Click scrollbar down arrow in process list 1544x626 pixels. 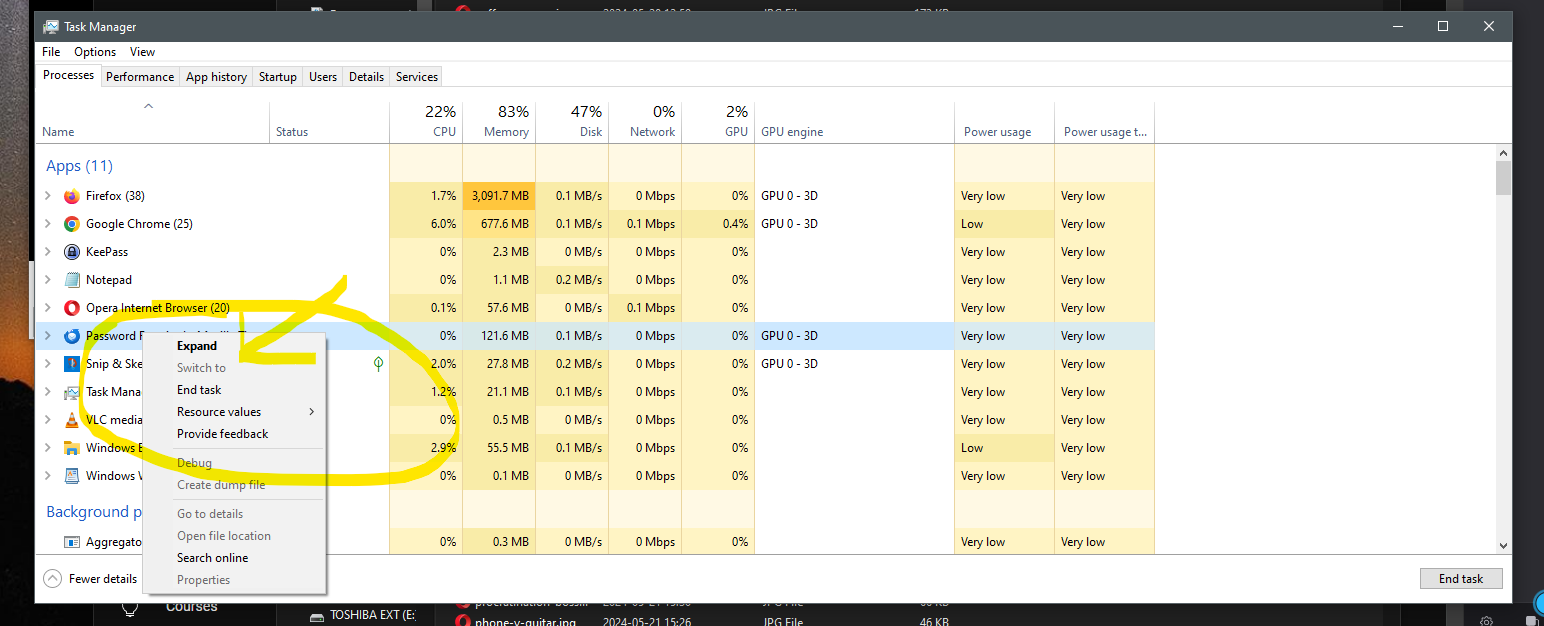[x=1503, y=545]
